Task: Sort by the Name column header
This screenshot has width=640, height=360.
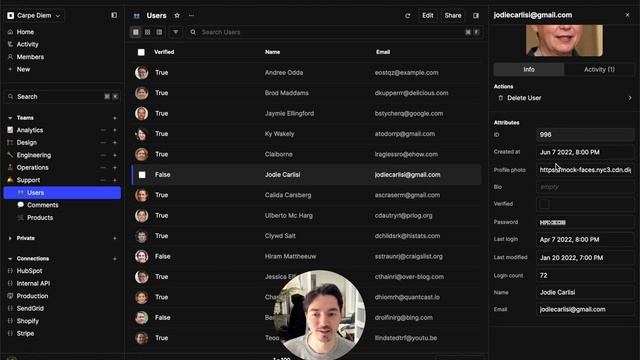Action: (x=272, y=52)
